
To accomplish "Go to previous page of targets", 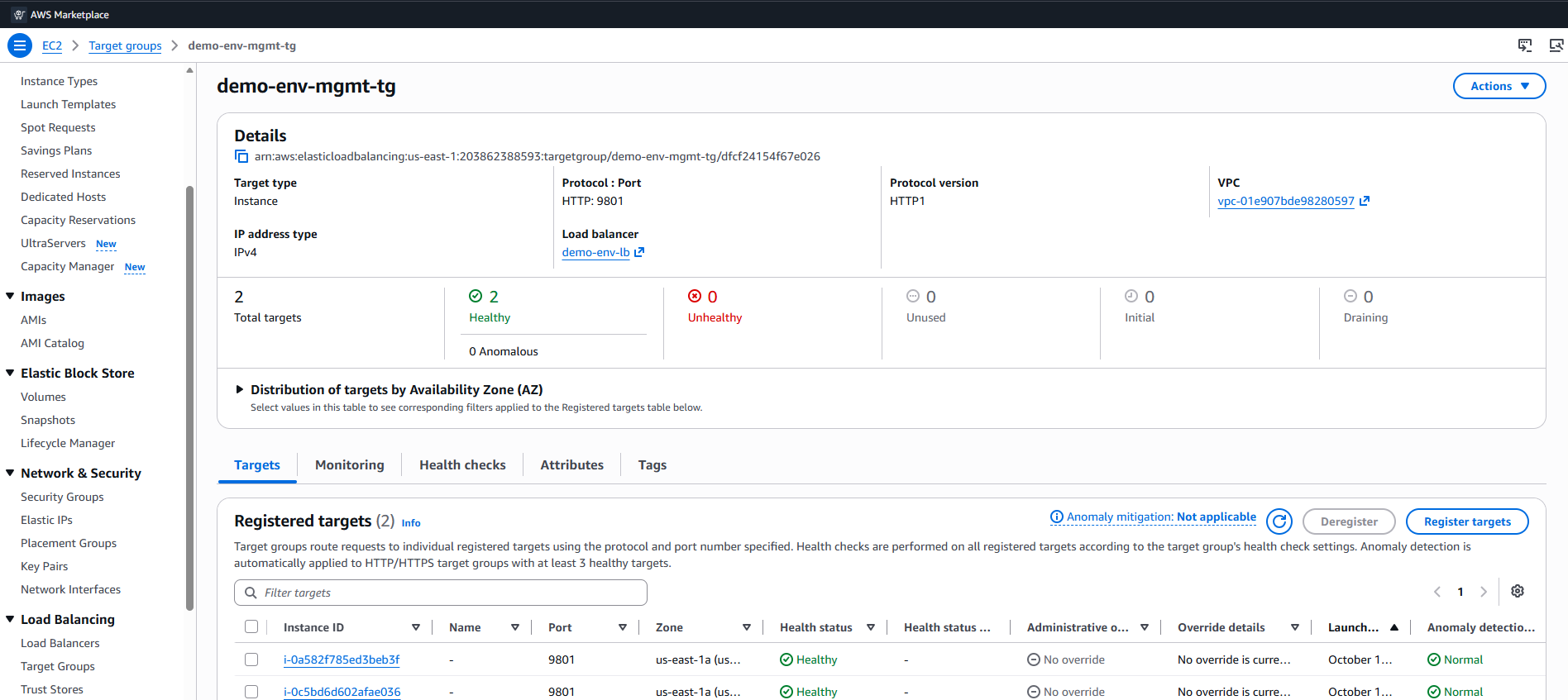I will [x=1437, y=592].
